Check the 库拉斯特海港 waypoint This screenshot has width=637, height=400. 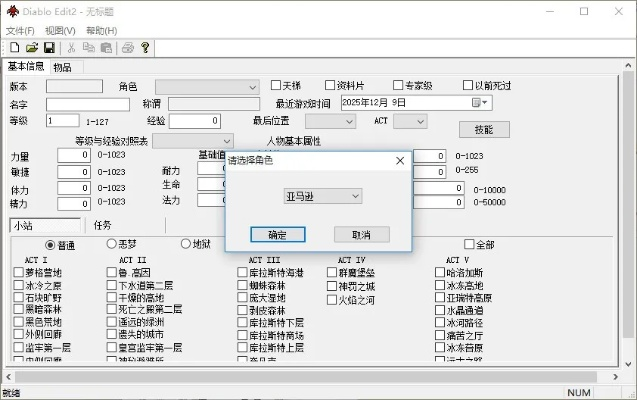pos(243,272)
